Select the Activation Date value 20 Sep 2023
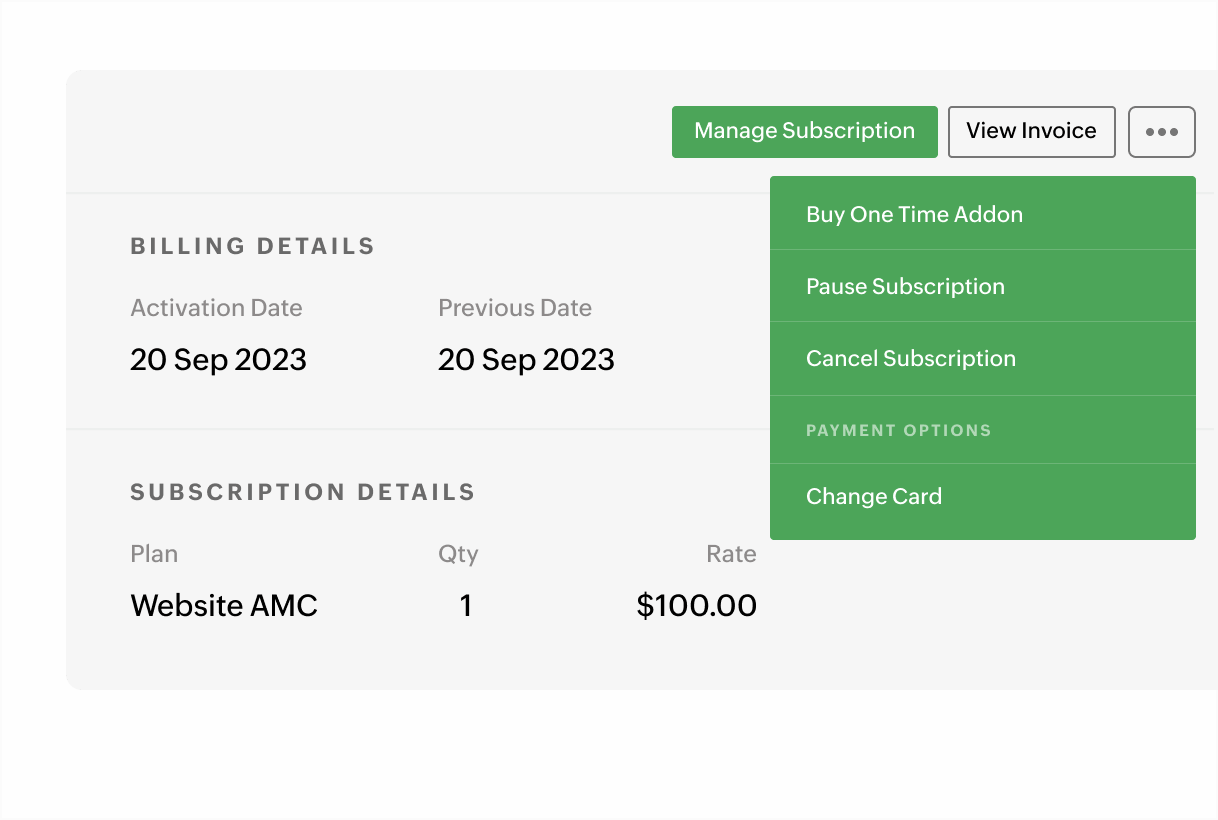1218x820 pixels. (218, 360)
